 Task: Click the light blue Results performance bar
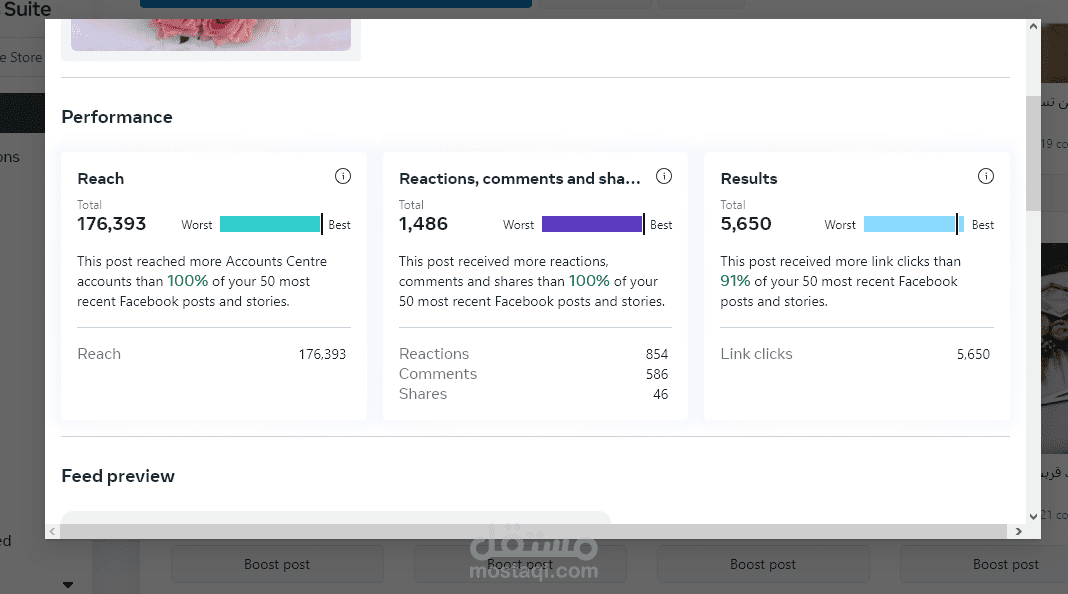[x=910, y=224]
